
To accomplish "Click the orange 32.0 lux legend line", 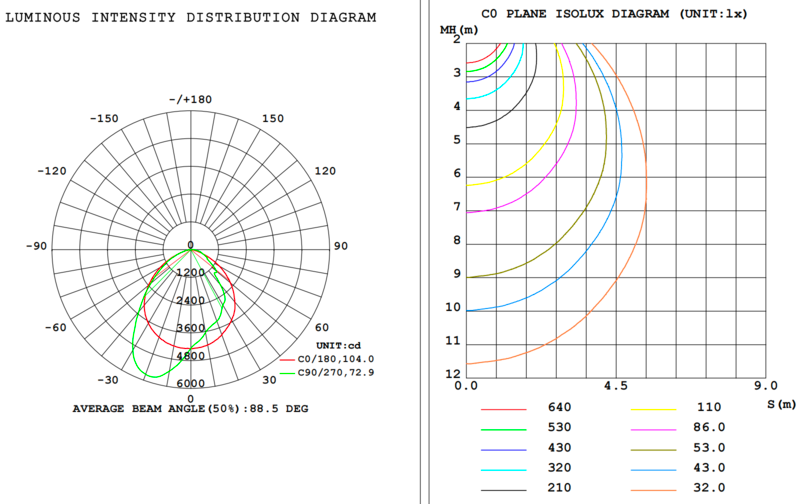I will click(x=654, y=489).
